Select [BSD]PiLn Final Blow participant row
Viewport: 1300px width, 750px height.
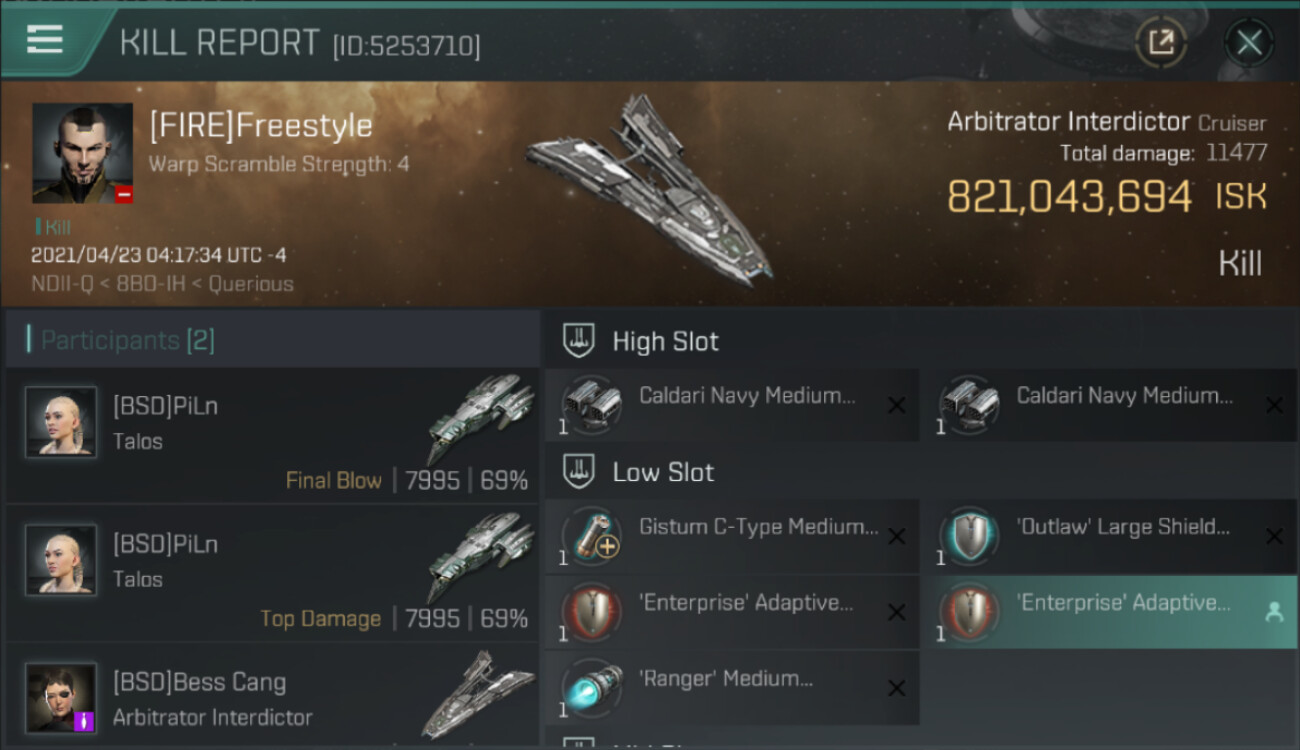(x=272, y=435)
